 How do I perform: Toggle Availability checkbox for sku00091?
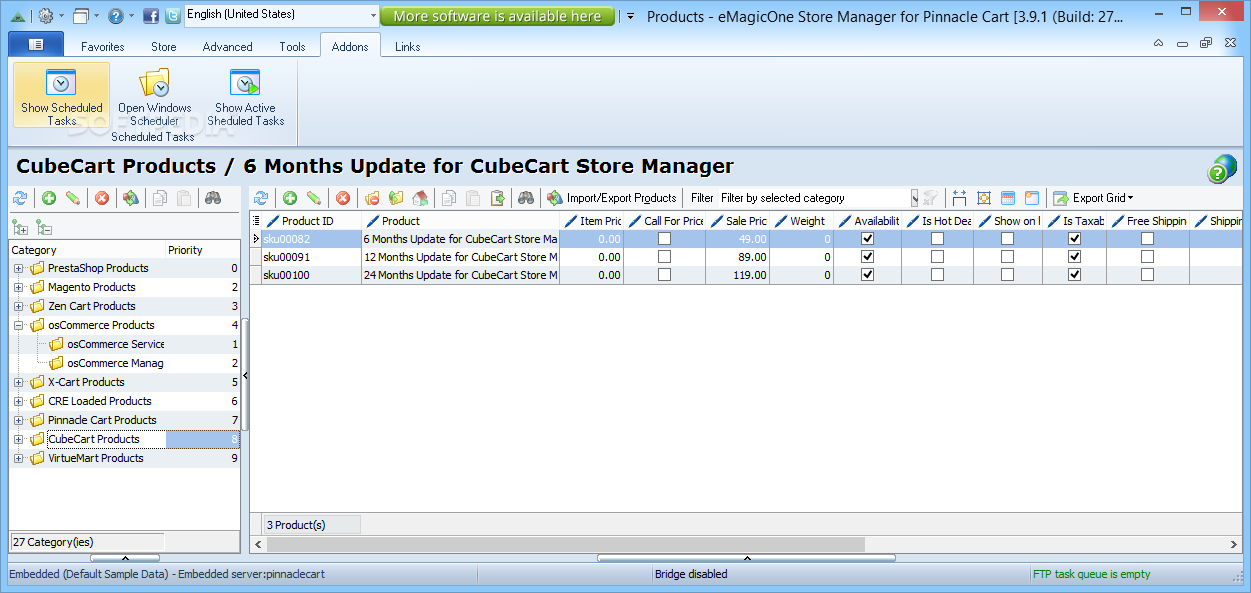pos(867,257)
